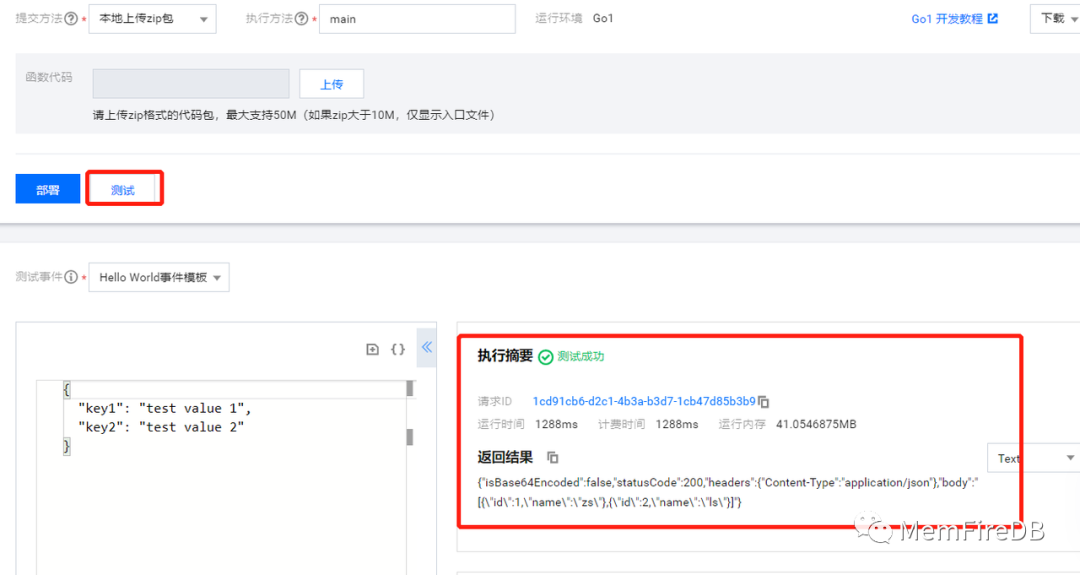Open Go1 开发教程 link
Viewport: 1080px width, 575px height.
point(947,19)
